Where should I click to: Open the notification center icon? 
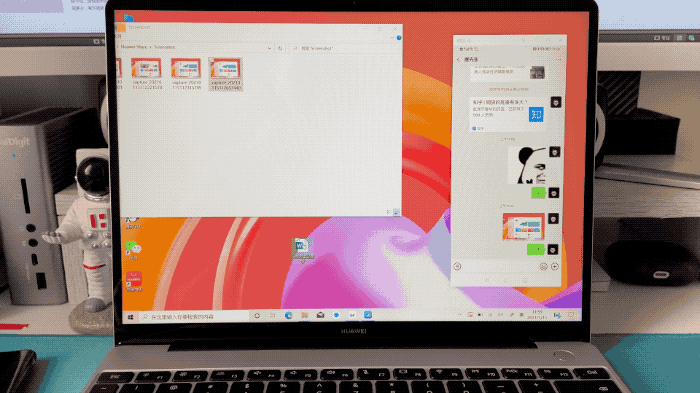pyautogui.click(x=571, y=315)
